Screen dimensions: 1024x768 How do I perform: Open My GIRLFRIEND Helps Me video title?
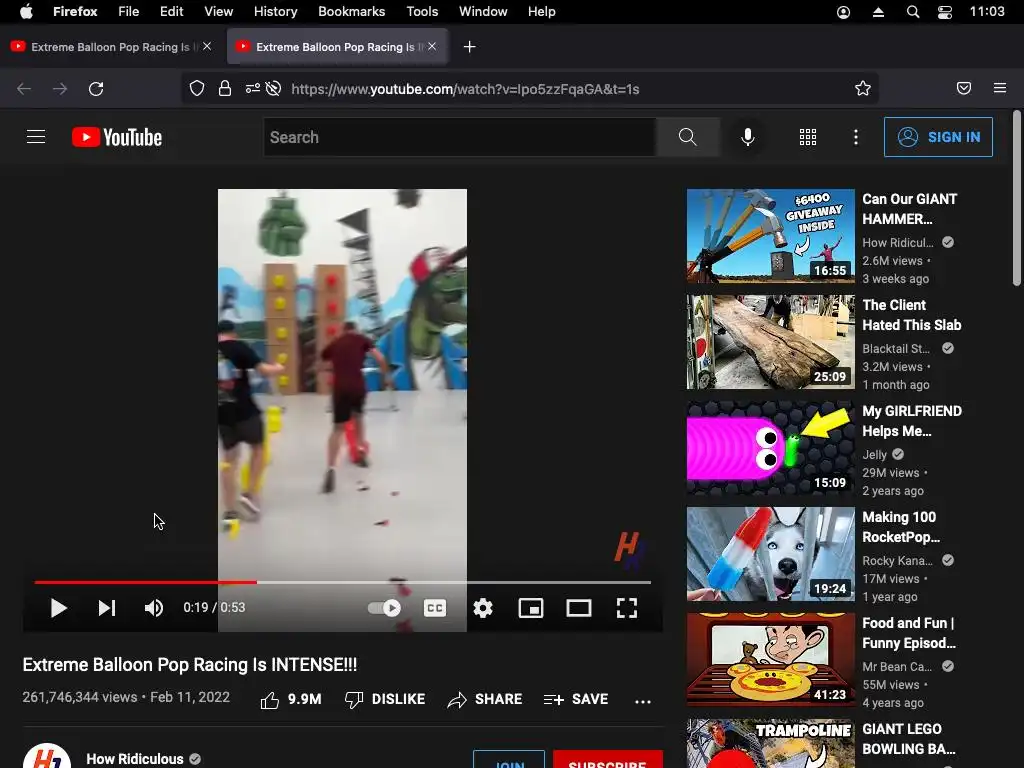click(912, 421)
